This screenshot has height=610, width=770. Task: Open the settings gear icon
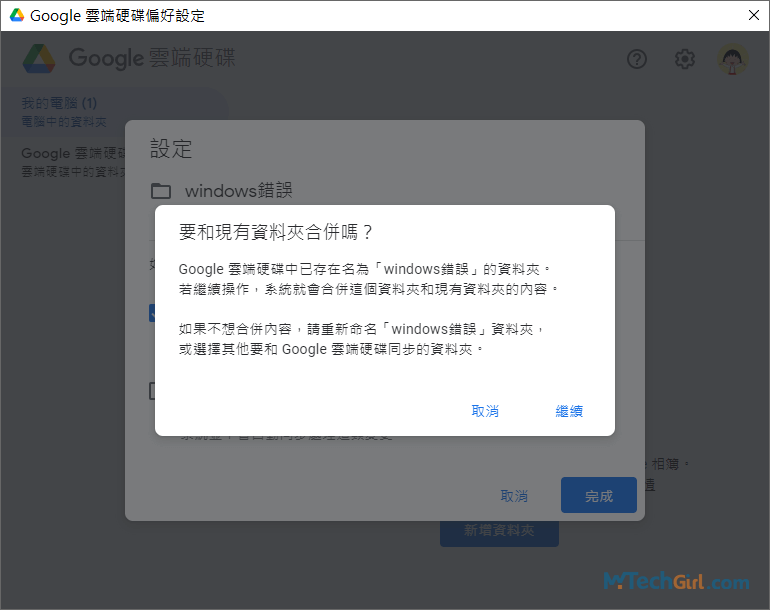point(684,59)
